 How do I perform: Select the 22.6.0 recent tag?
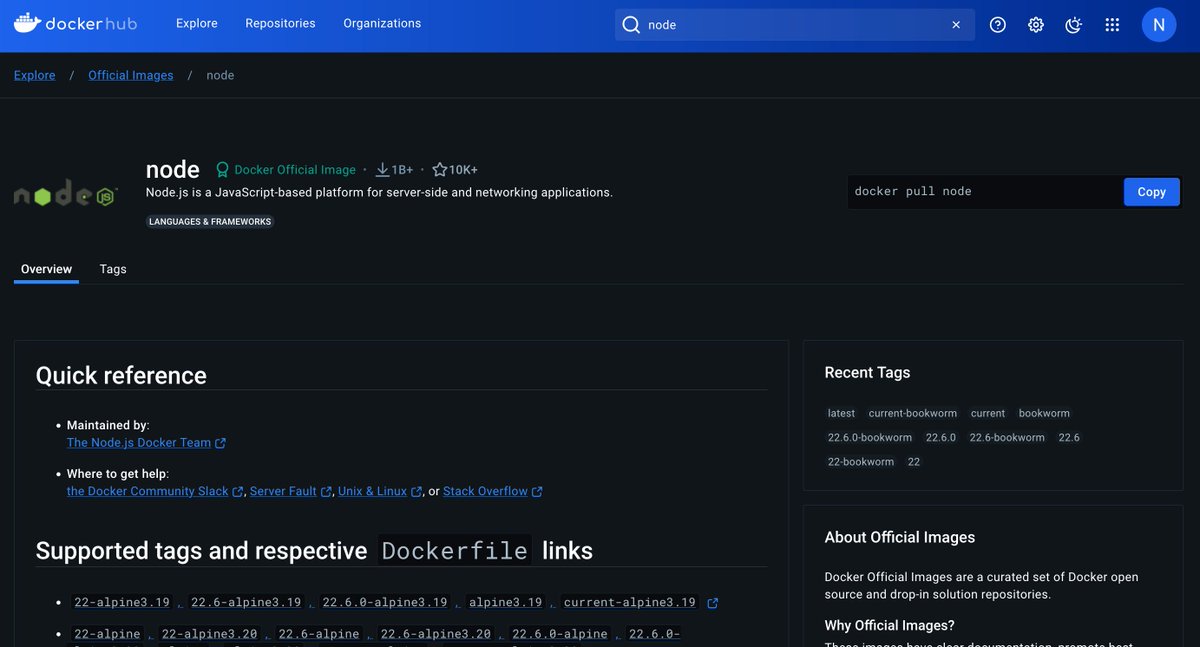[941, 437]
